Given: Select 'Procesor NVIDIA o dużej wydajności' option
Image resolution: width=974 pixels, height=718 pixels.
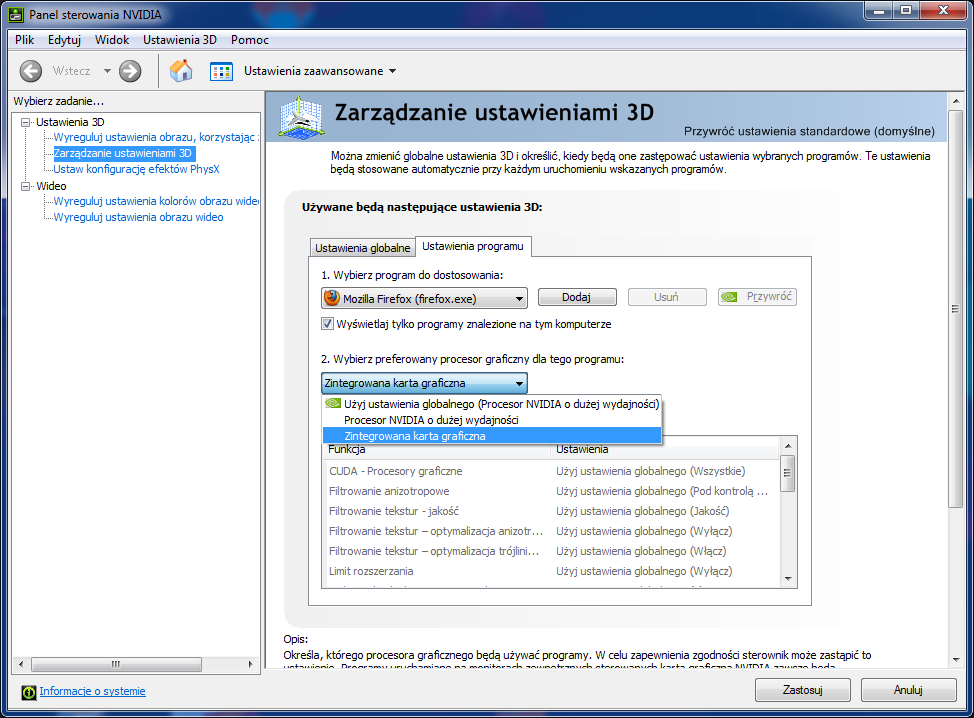Looking at the screenshot, I should tap(492, 420).
